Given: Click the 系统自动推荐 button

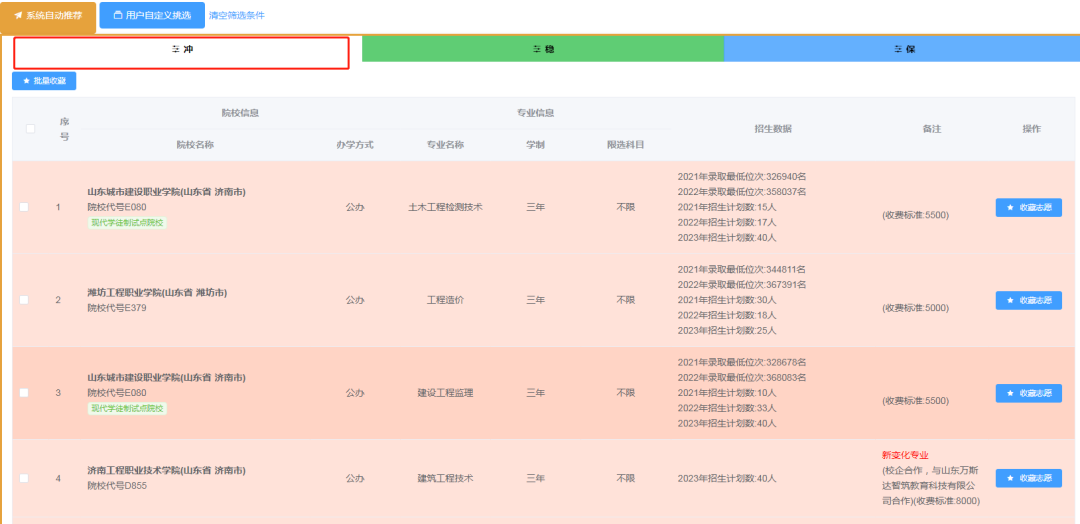Looking at the screenshot, I should click(48, 16).
